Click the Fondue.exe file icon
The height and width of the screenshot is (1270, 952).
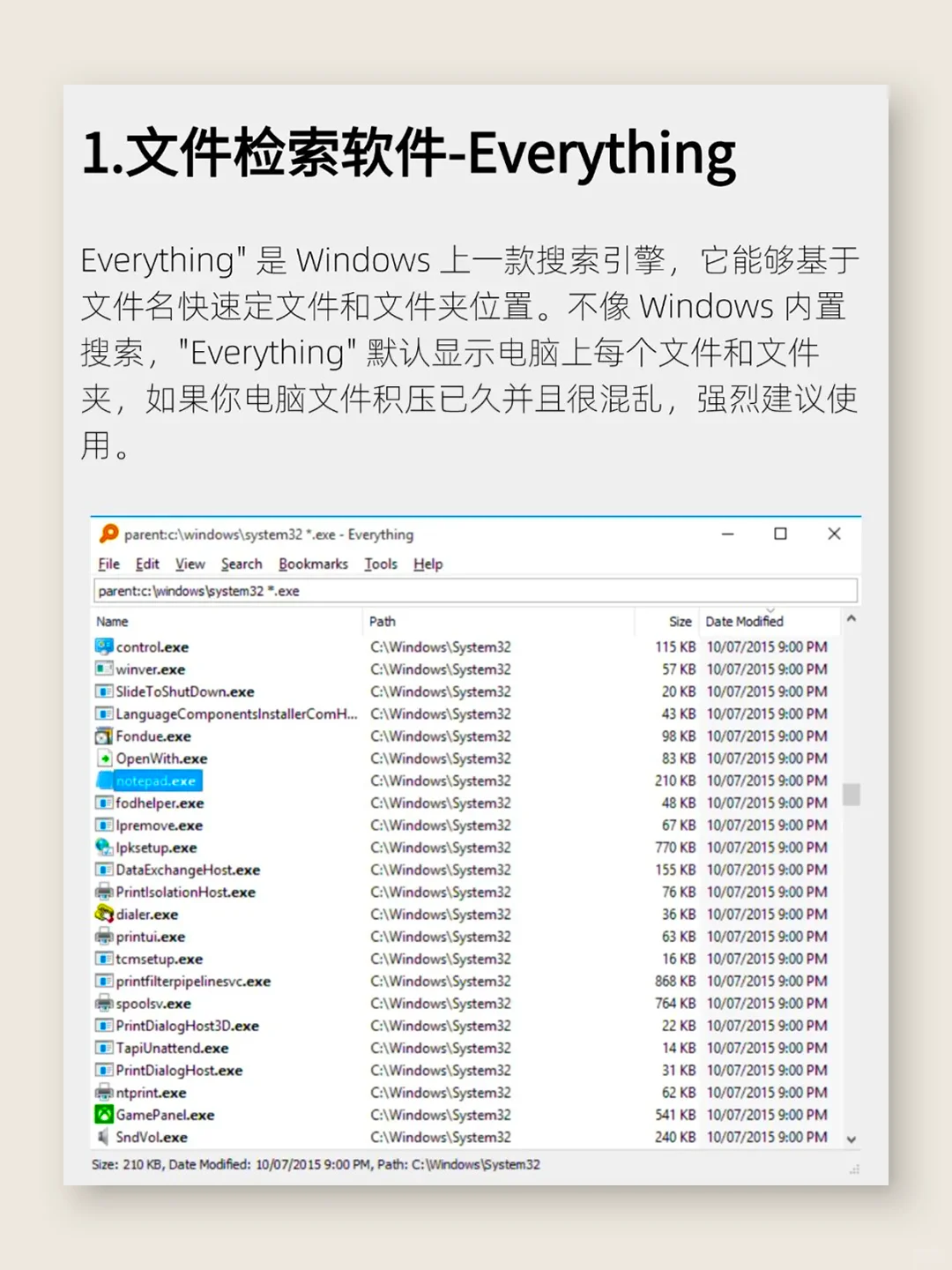(x=104, y=736)
